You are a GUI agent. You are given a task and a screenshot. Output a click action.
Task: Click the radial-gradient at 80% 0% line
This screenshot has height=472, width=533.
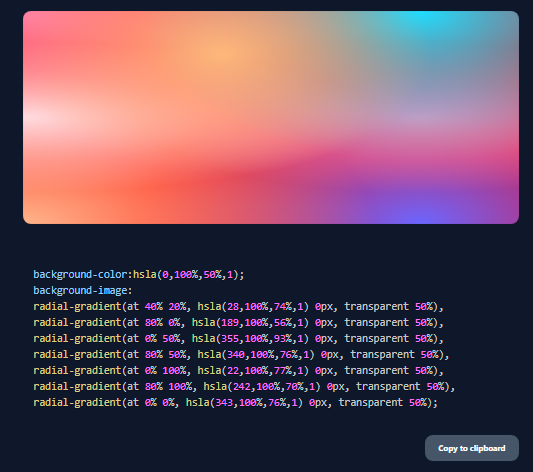click(239, 322)
